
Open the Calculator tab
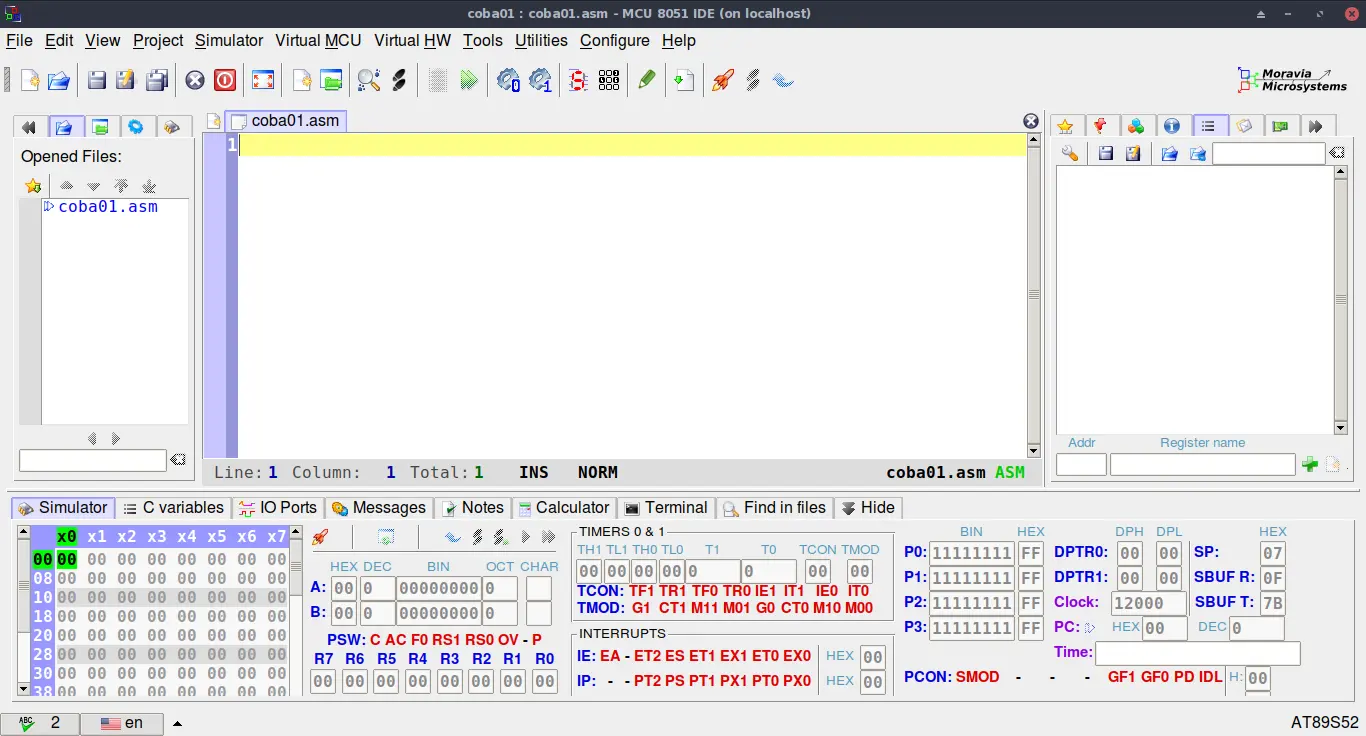click(x=564, y=508)
